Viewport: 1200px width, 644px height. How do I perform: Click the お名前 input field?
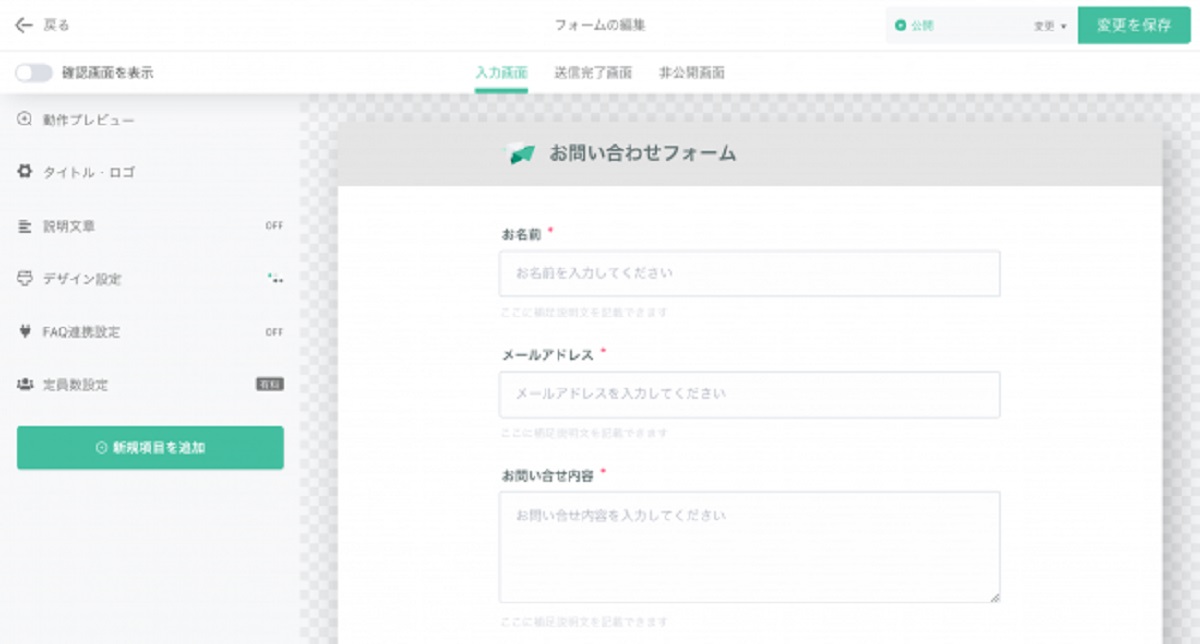[749, 273]
